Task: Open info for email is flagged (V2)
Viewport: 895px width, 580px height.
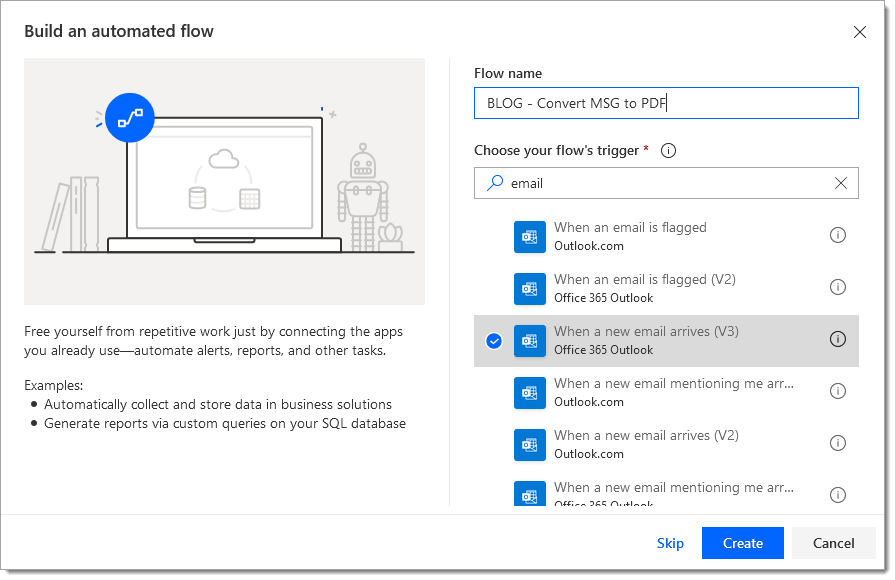Action: 838,287
